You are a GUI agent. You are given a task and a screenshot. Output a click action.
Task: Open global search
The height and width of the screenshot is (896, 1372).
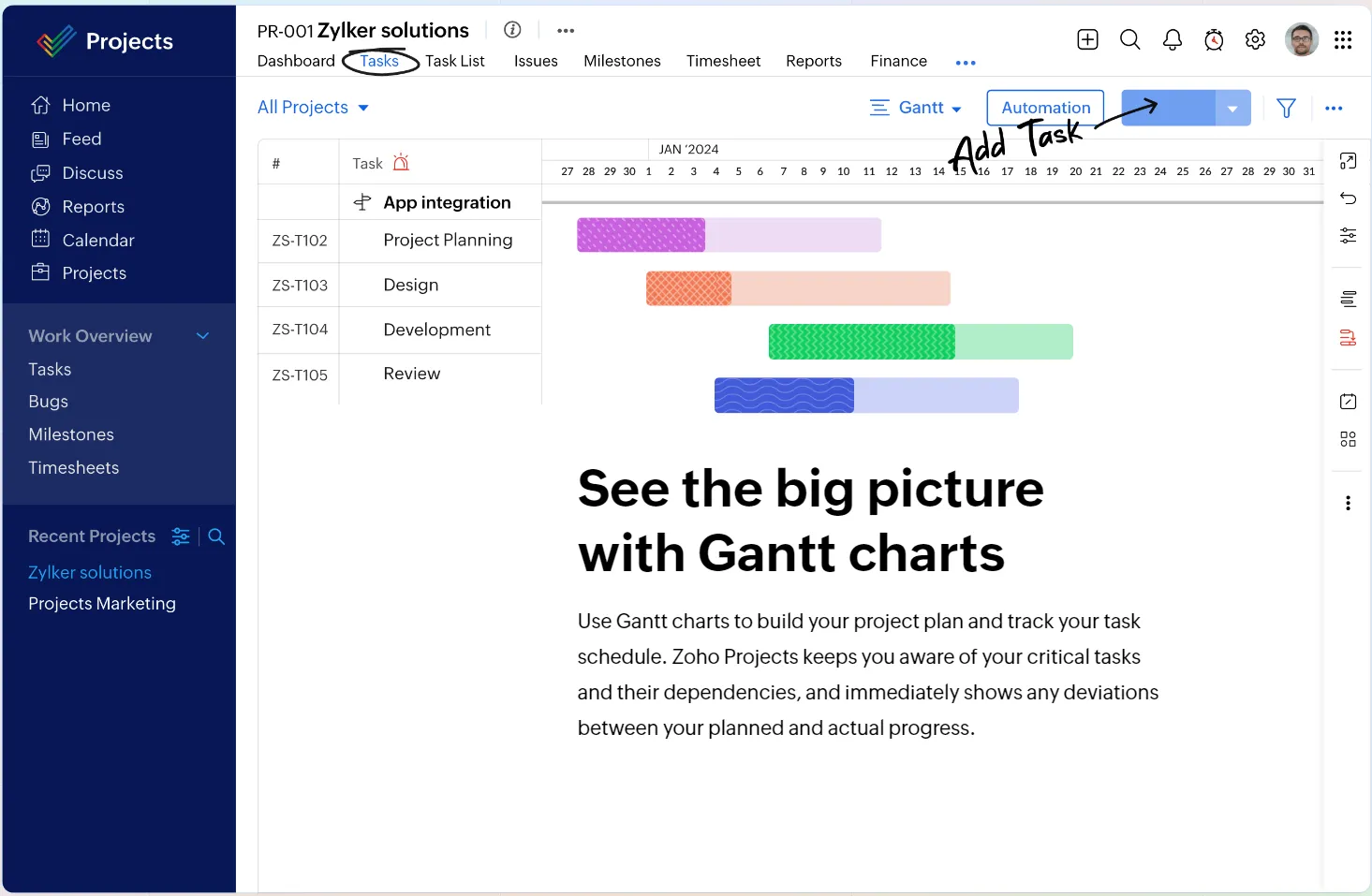(x=1129, y=39)
